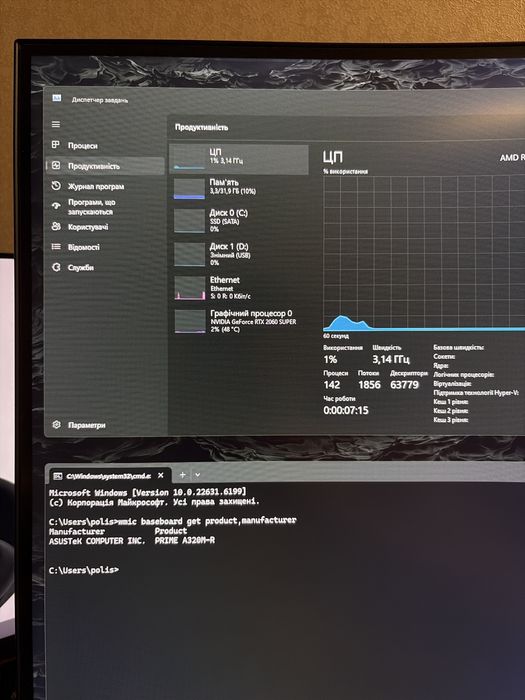Click the Користувачі users icon
The image size is (525, 700).
click(56, 226)
